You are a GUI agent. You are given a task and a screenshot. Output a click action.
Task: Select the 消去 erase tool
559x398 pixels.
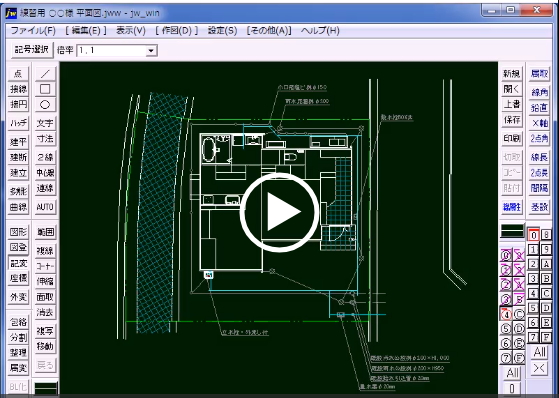(45, 312)
